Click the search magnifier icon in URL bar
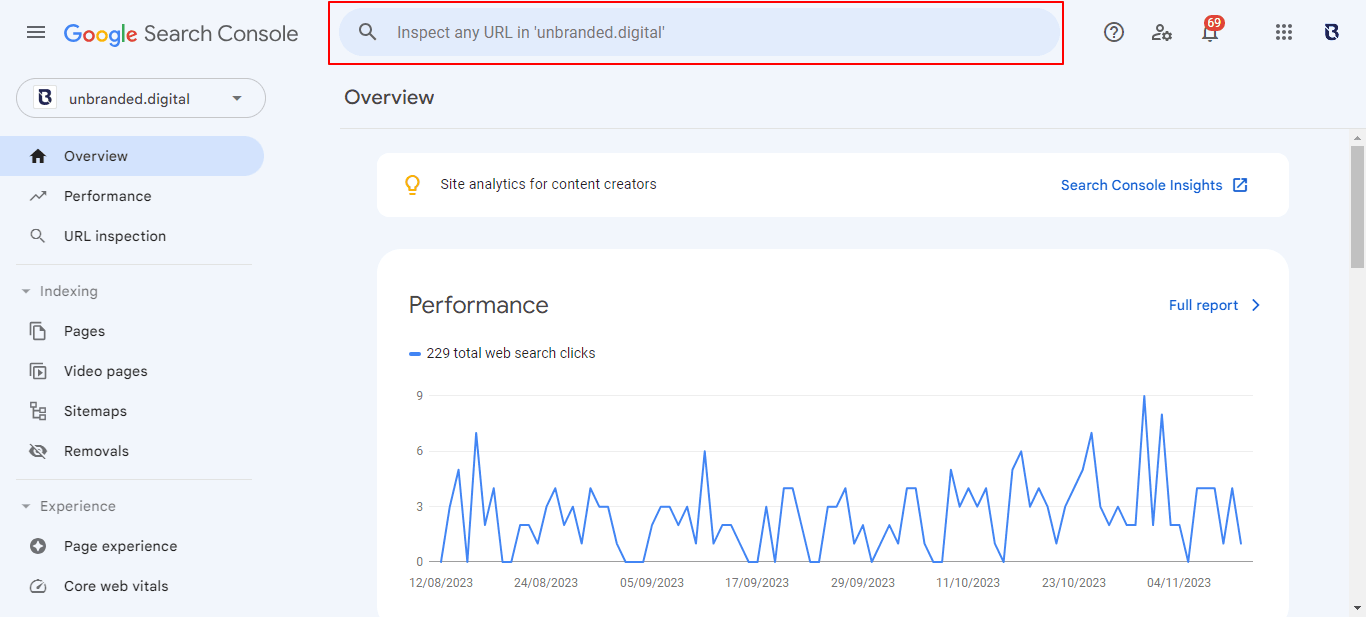 point(368,32)
